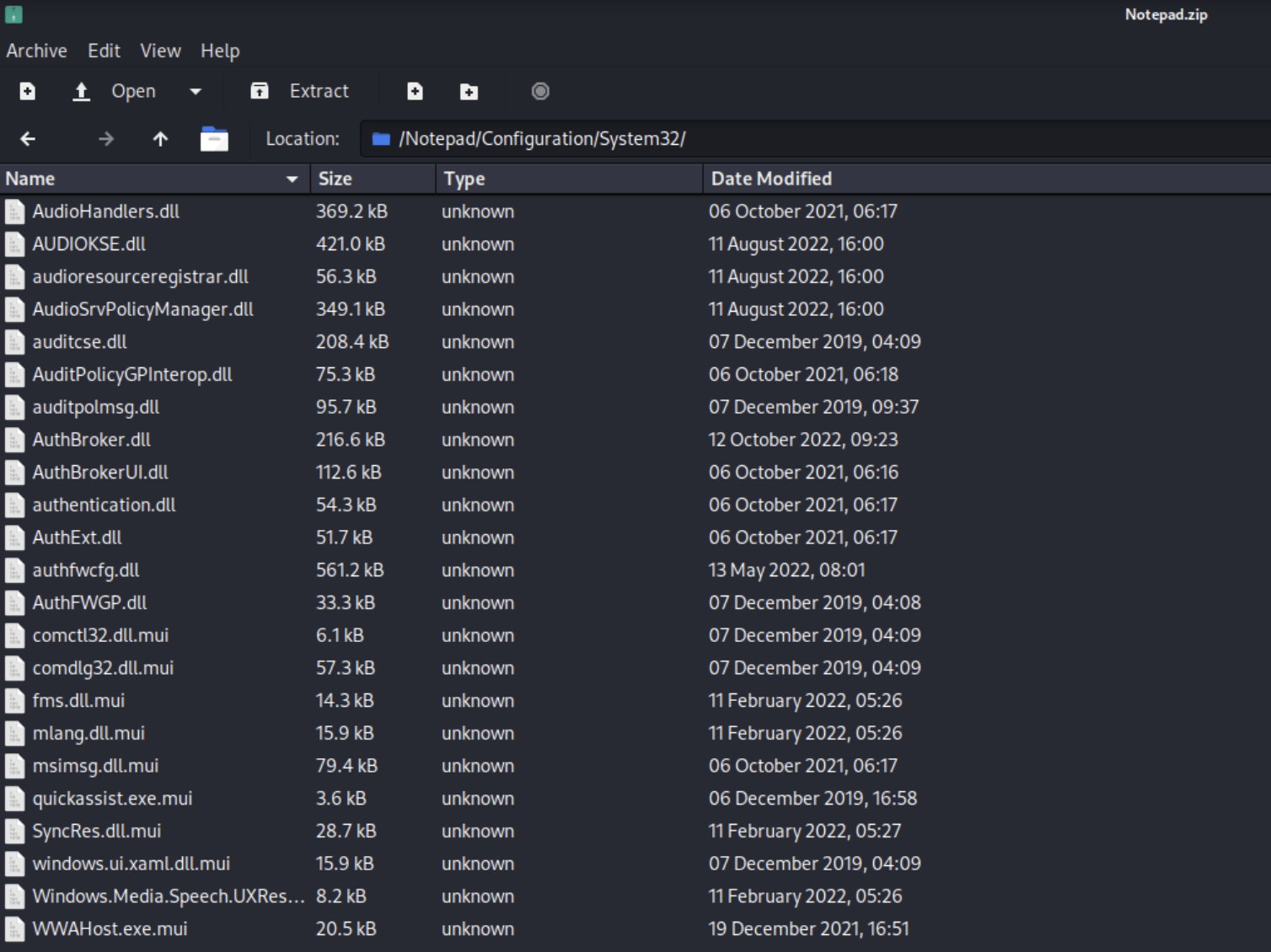The image size is (1271, 952).
Task: Click the add files to archive icon
Action: point(415,91)
